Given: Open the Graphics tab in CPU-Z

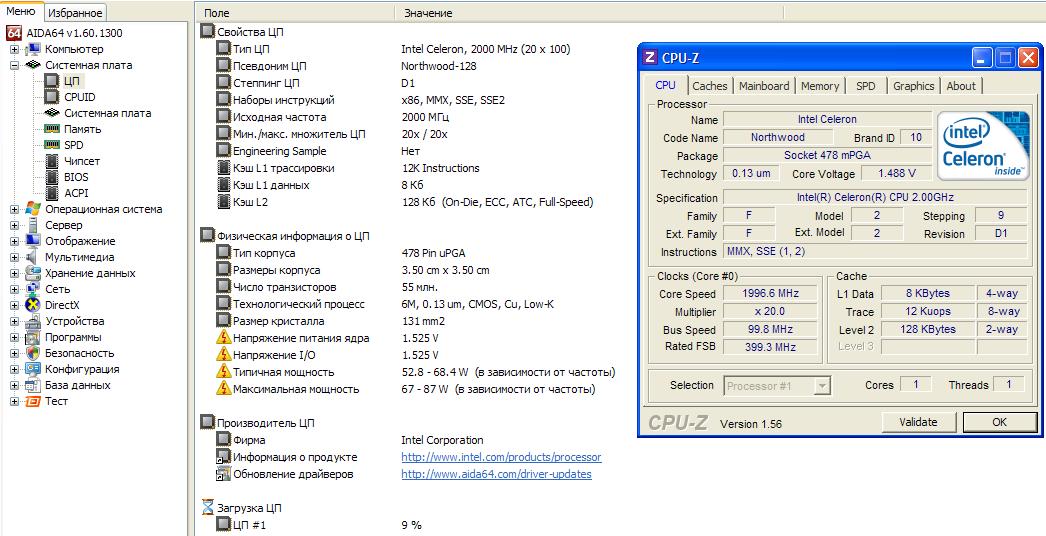Looking at the screenshot, I should point(913,86).
